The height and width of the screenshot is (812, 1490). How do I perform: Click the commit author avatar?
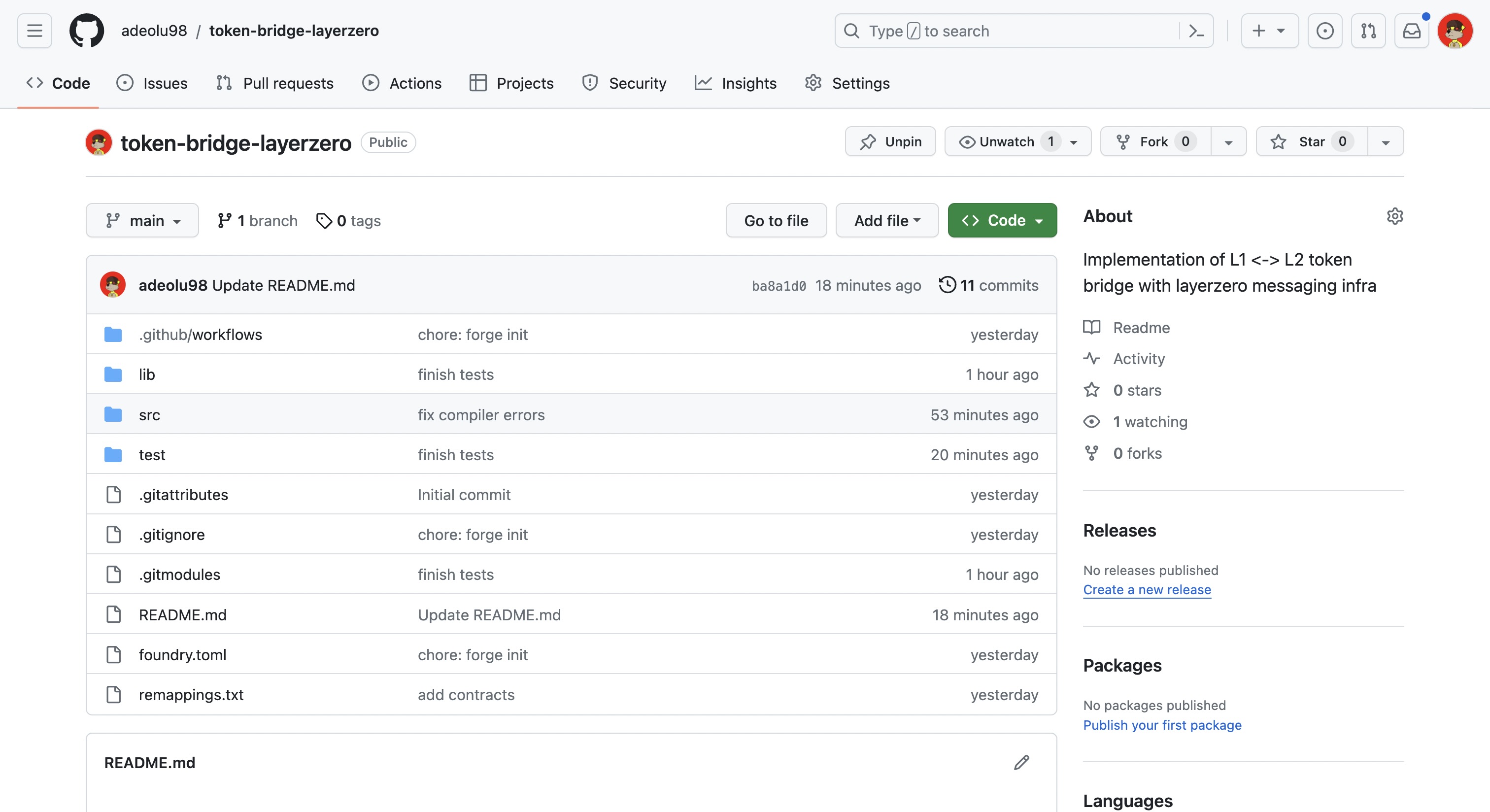113,285
